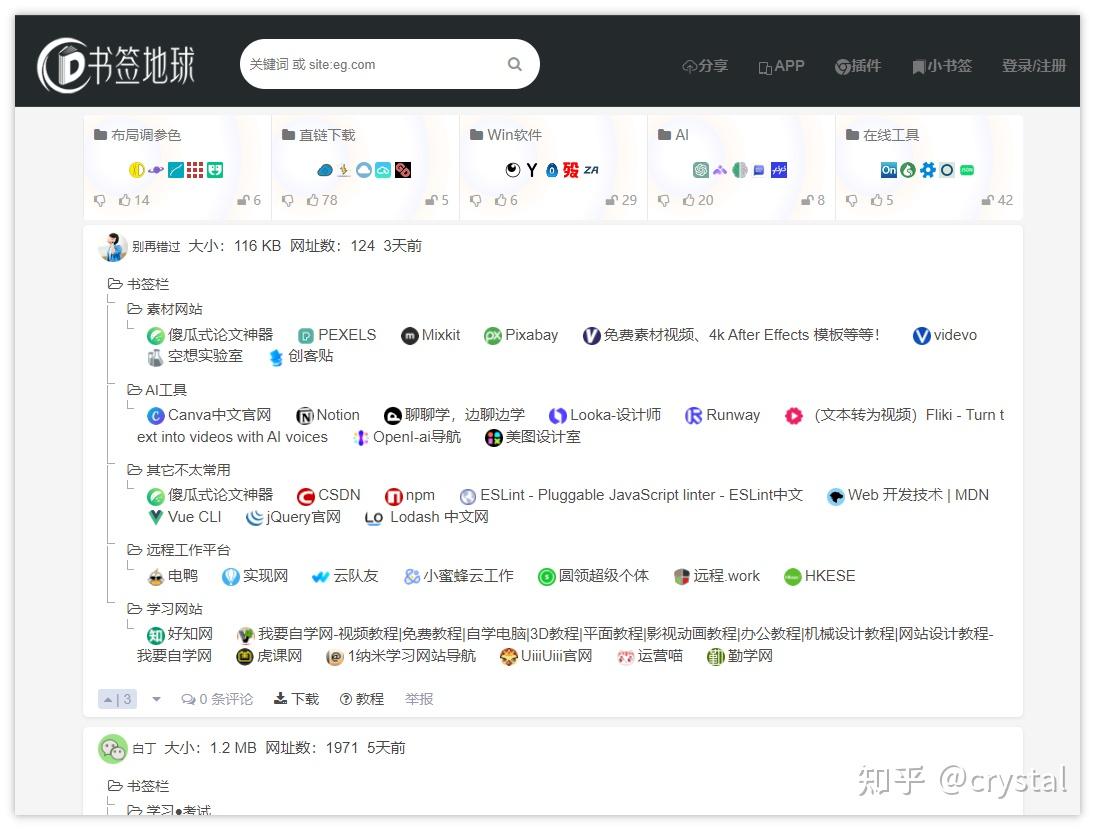
Task: Dislike the AI card
Action: click(663, 200)
